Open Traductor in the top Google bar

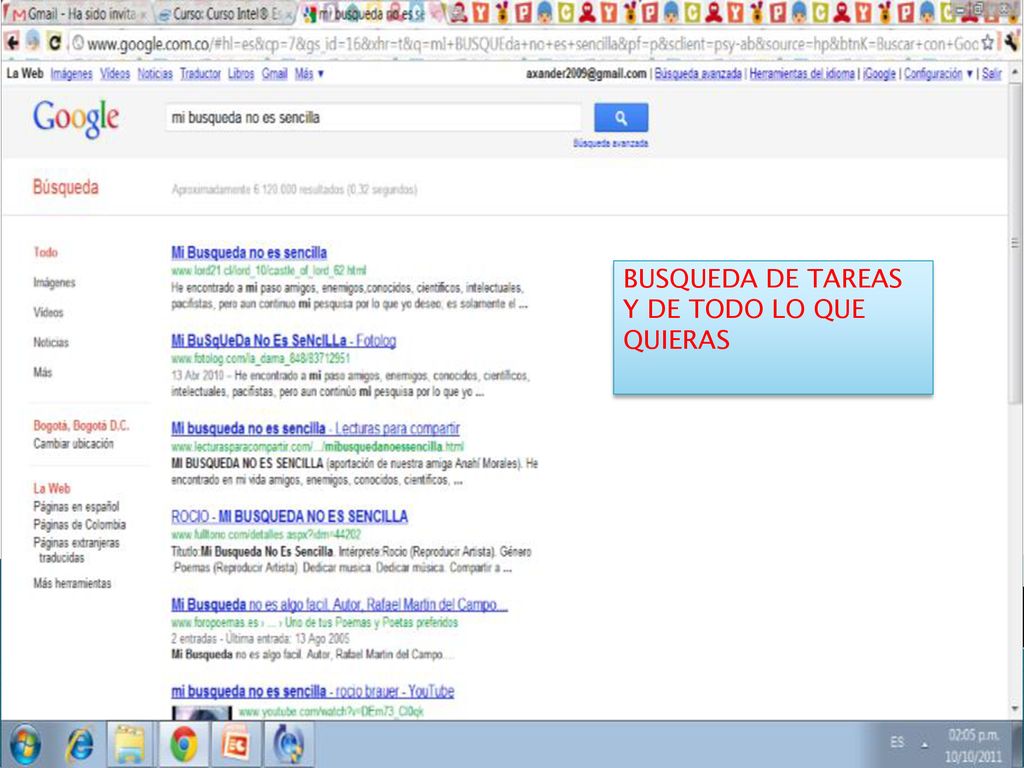click(200, 74)
